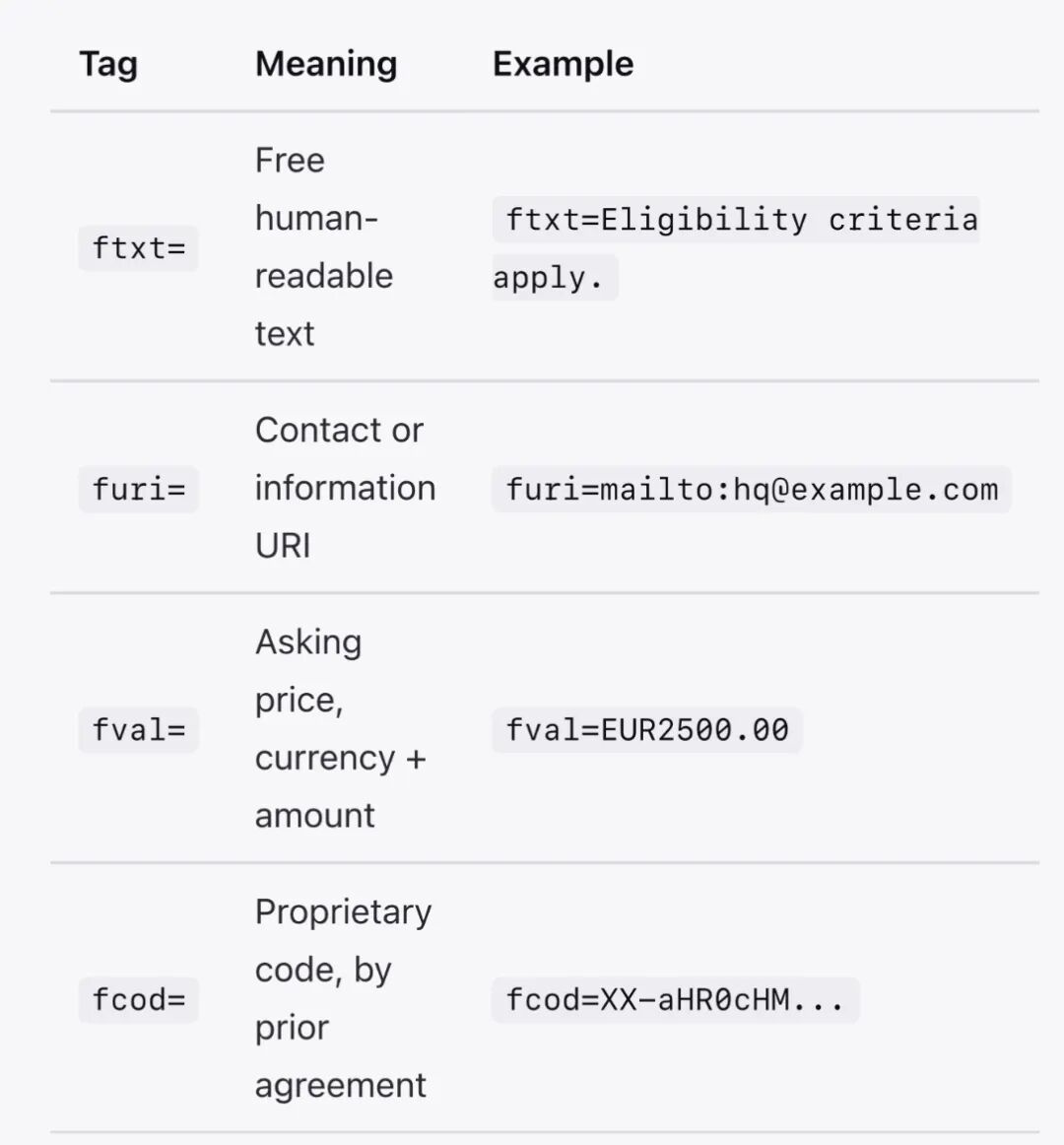Image resolution: width=1064 pixels, height=1145 pixels.
Task: Click 'Proprietary code, by prior agreement' description
Action: tap(343, 998)
